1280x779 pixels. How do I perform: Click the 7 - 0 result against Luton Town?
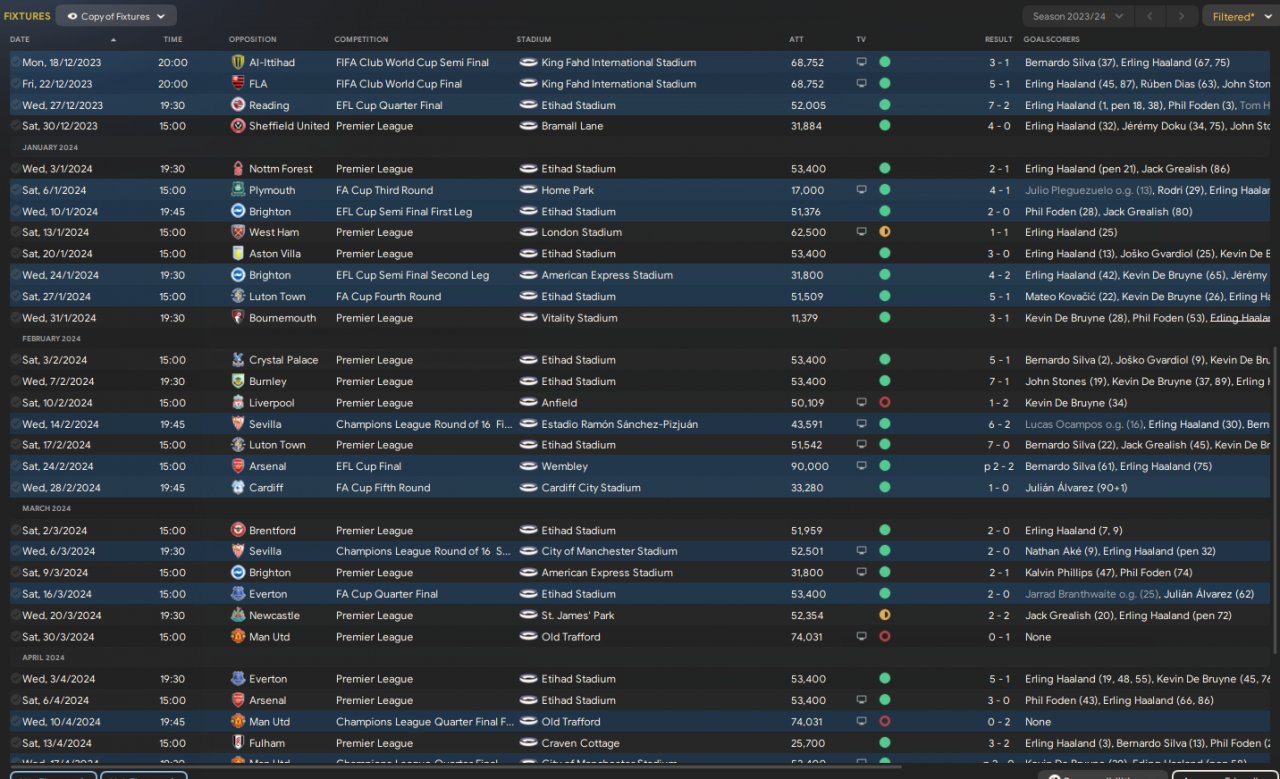tap(999, 445)
